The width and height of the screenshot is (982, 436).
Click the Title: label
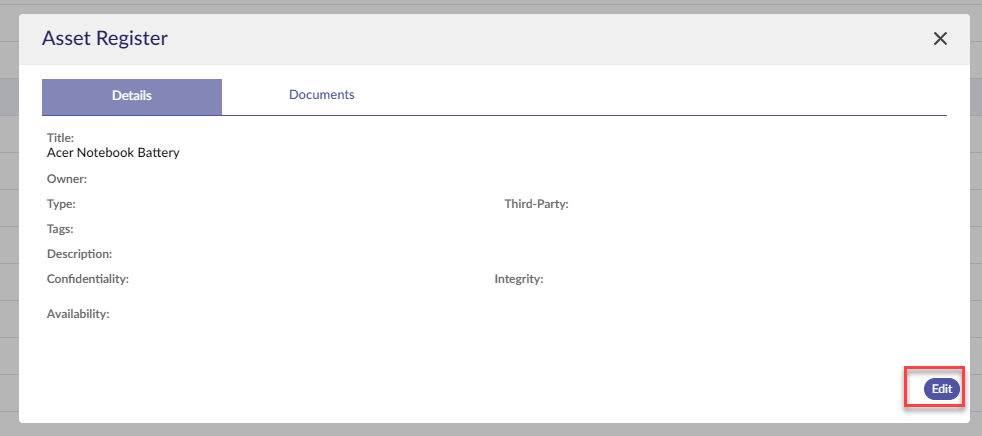point(60,137)
